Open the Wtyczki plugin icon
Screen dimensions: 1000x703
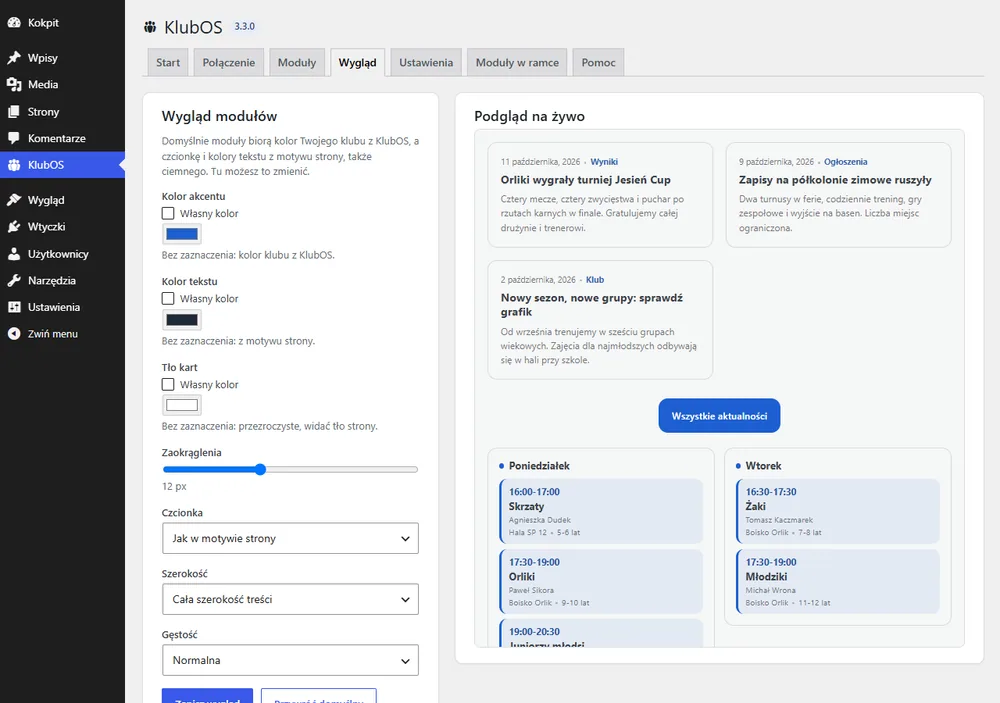(x=14, y=226)
